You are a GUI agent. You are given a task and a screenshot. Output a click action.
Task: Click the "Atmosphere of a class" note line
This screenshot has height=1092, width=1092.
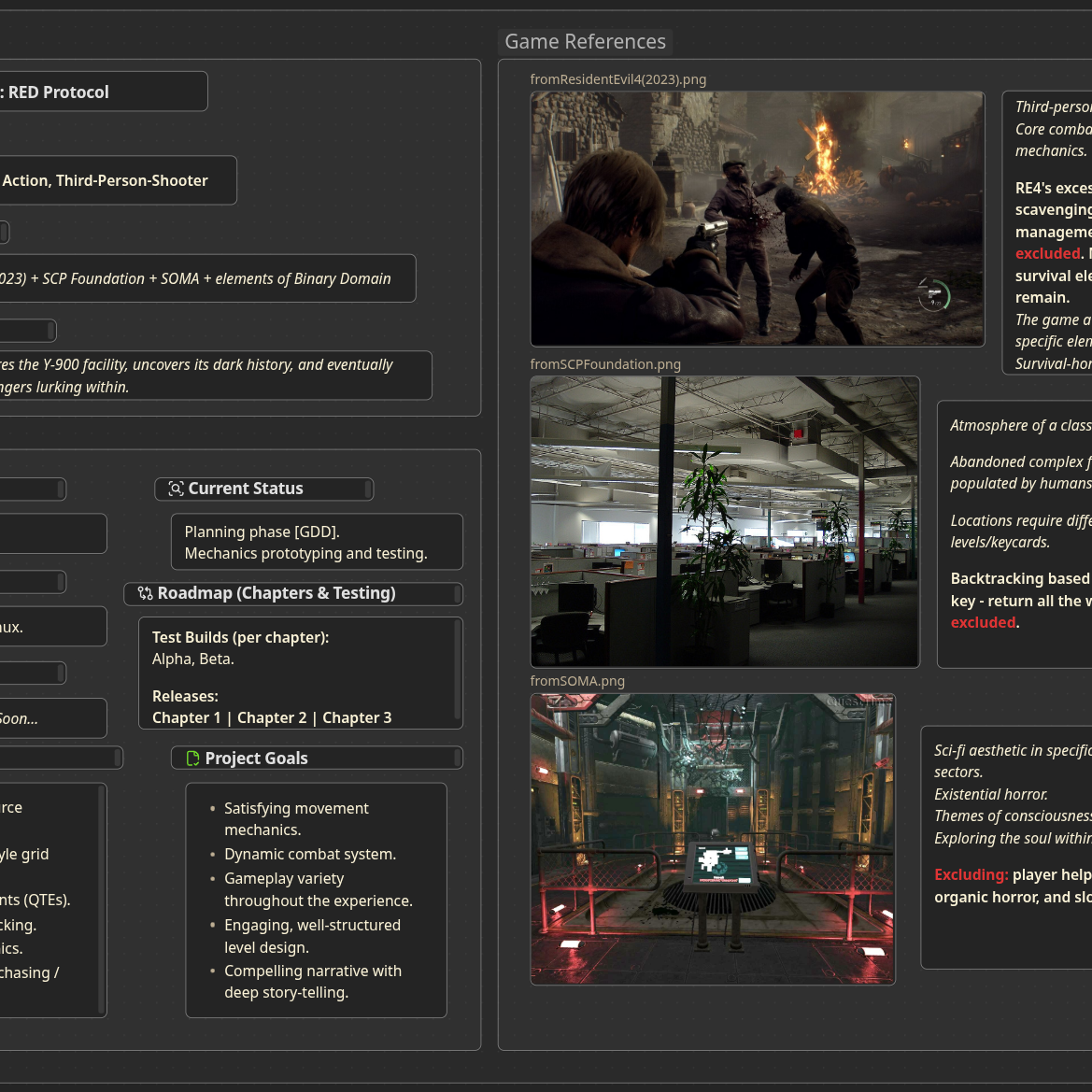point(1021,426)
